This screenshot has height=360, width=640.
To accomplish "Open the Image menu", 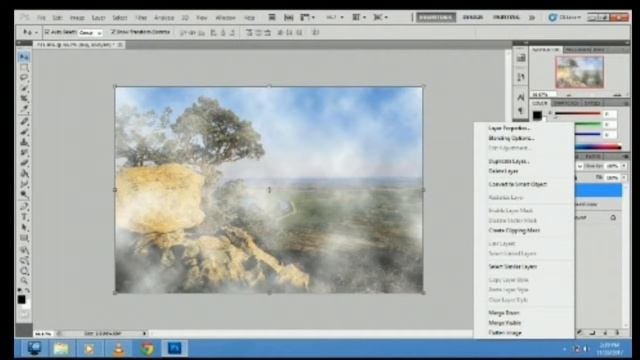I will pyautogui.click(x=77, y=18).
